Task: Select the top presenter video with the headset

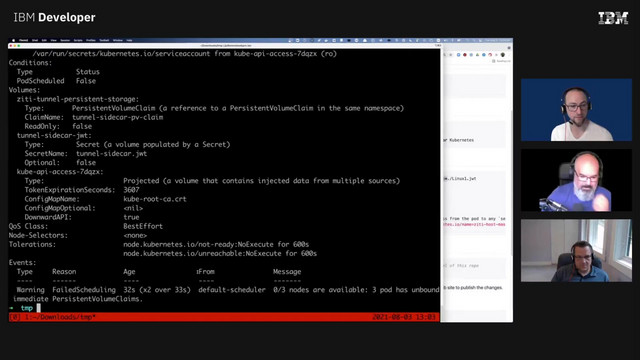Action: pyautogui.click(x=576, y=110)
